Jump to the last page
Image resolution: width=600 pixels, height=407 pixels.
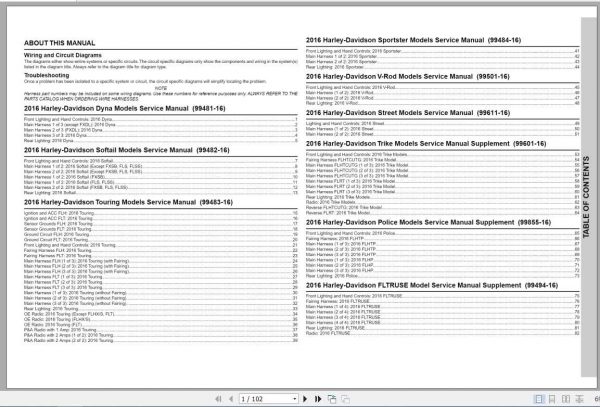click(318, 399)
